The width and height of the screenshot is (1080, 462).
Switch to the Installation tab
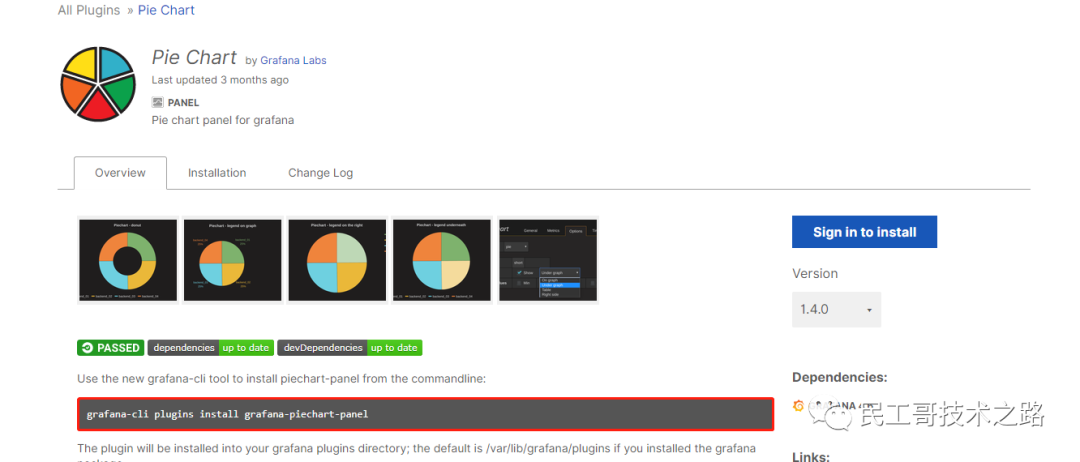point(217,173)
